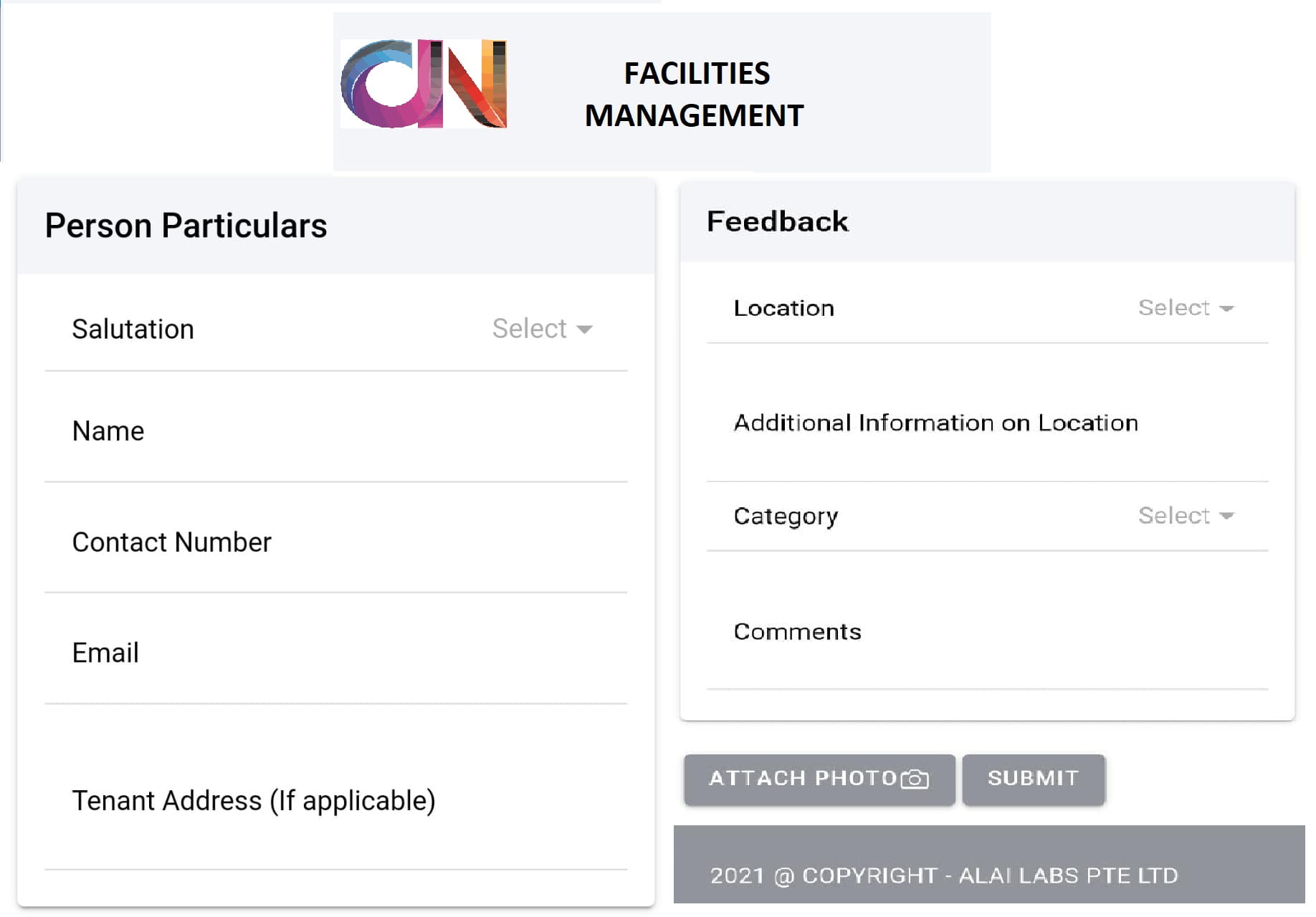This screenshot has height=917, width=1316.
Task: Click the Alai Labs copyright footer text
Action: (x=943, y=875)
